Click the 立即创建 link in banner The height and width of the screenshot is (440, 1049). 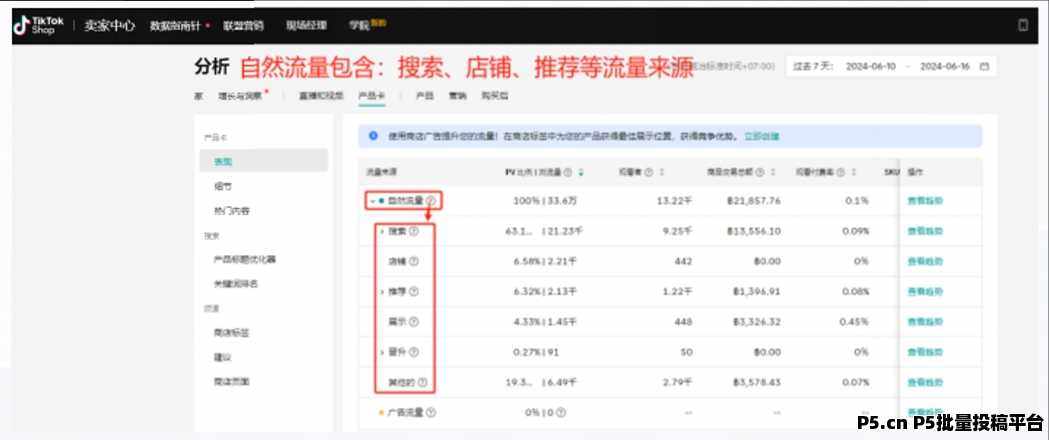click(762, 136)
